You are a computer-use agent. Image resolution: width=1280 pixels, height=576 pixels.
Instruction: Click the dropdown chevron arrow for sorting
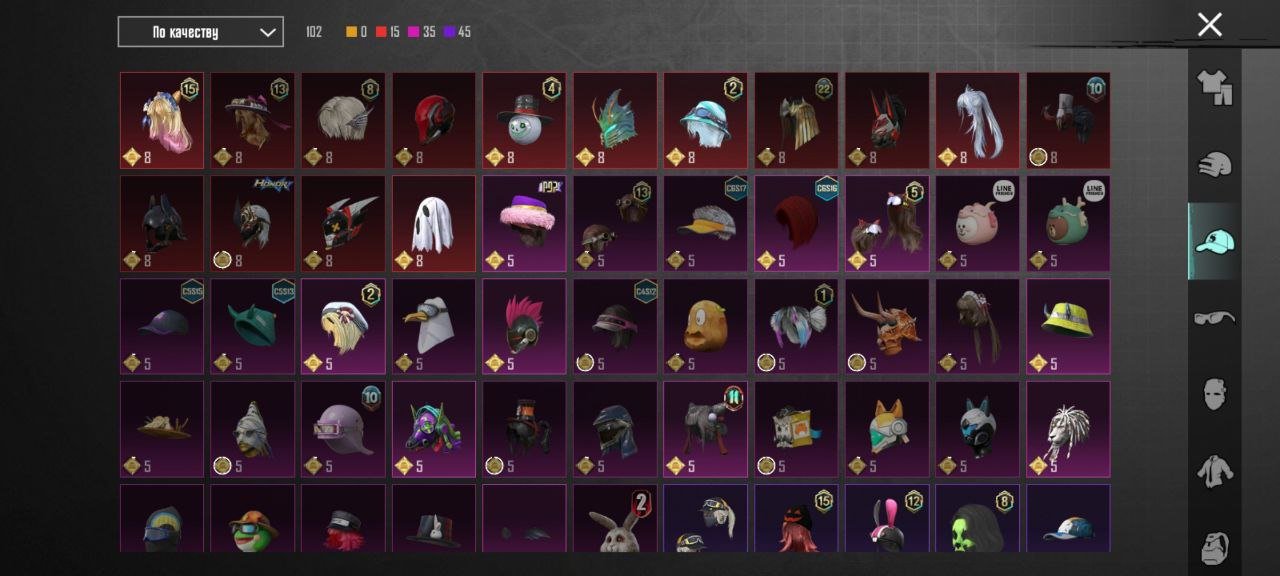tap(267, 32)
